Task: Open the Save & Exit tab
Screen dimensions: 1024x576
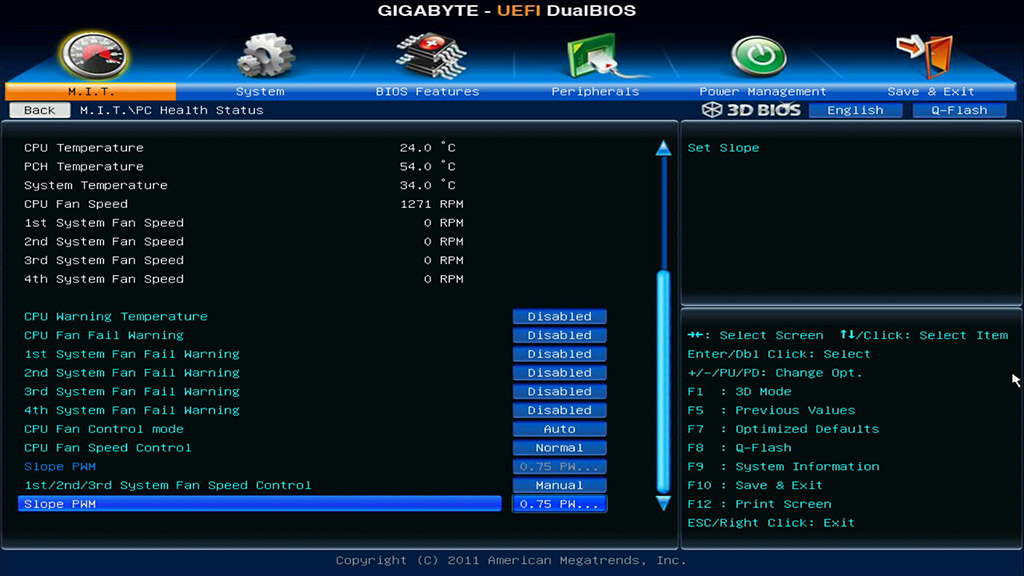Action: click(931, 91)
